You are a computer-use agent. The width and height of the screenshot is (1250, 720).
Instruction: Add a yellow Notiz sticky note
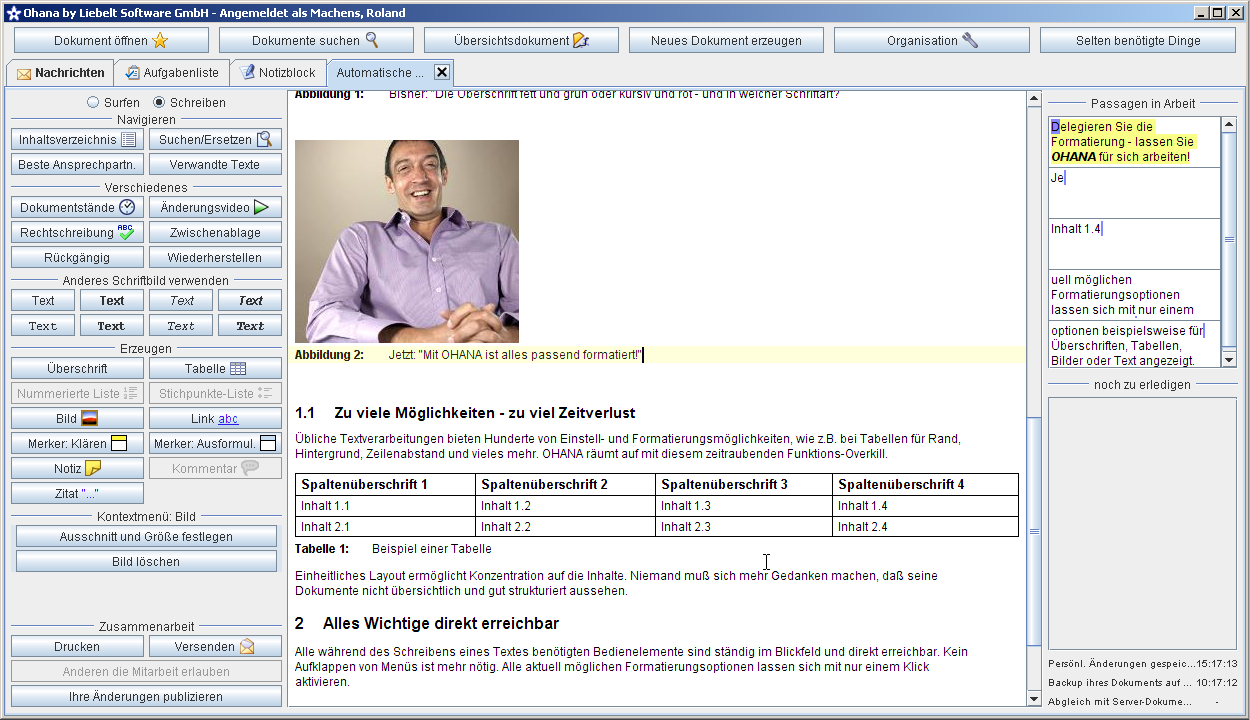pos(77,468)
